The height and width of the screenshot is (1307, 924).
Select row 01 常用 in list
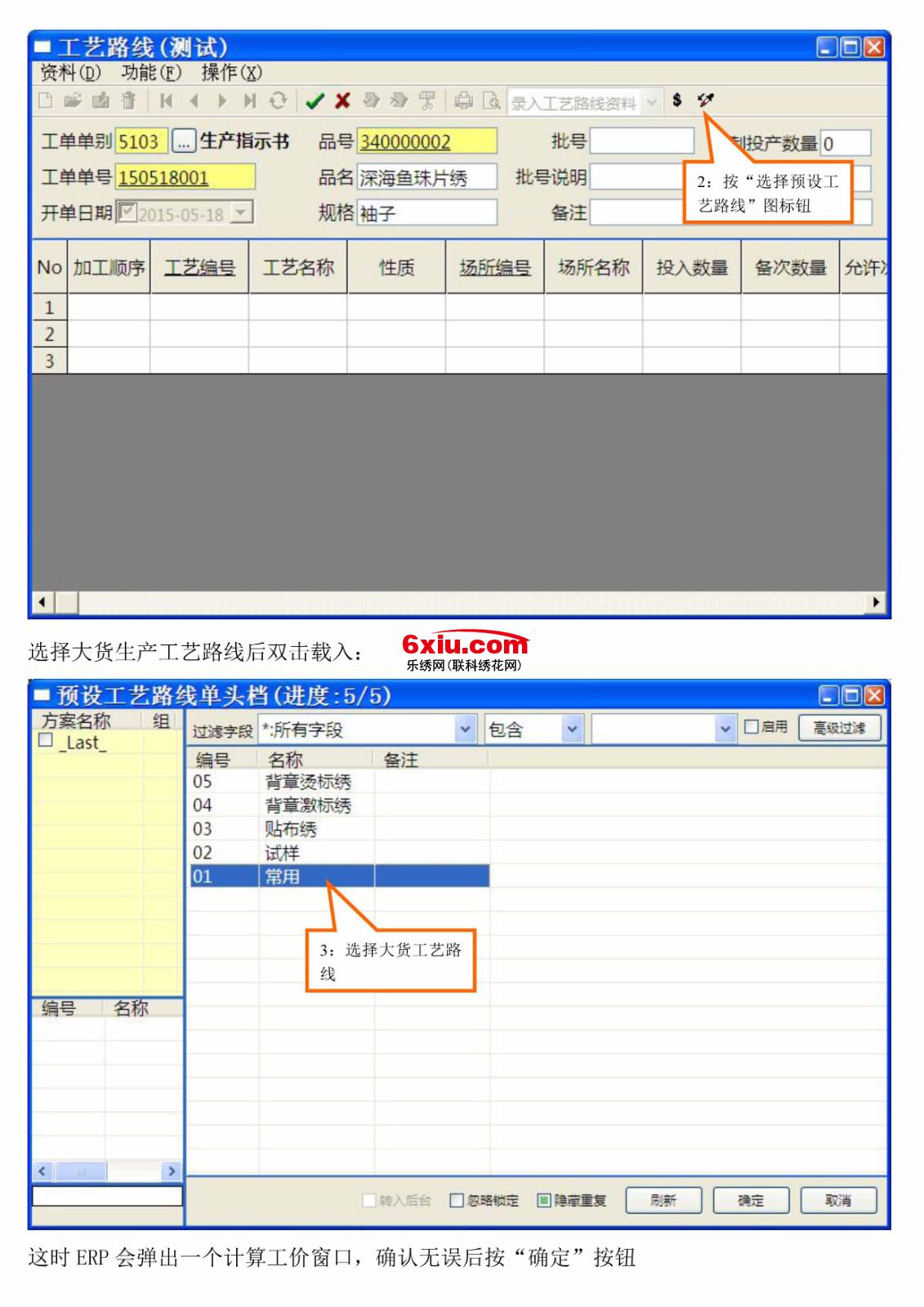coord(282,877)
